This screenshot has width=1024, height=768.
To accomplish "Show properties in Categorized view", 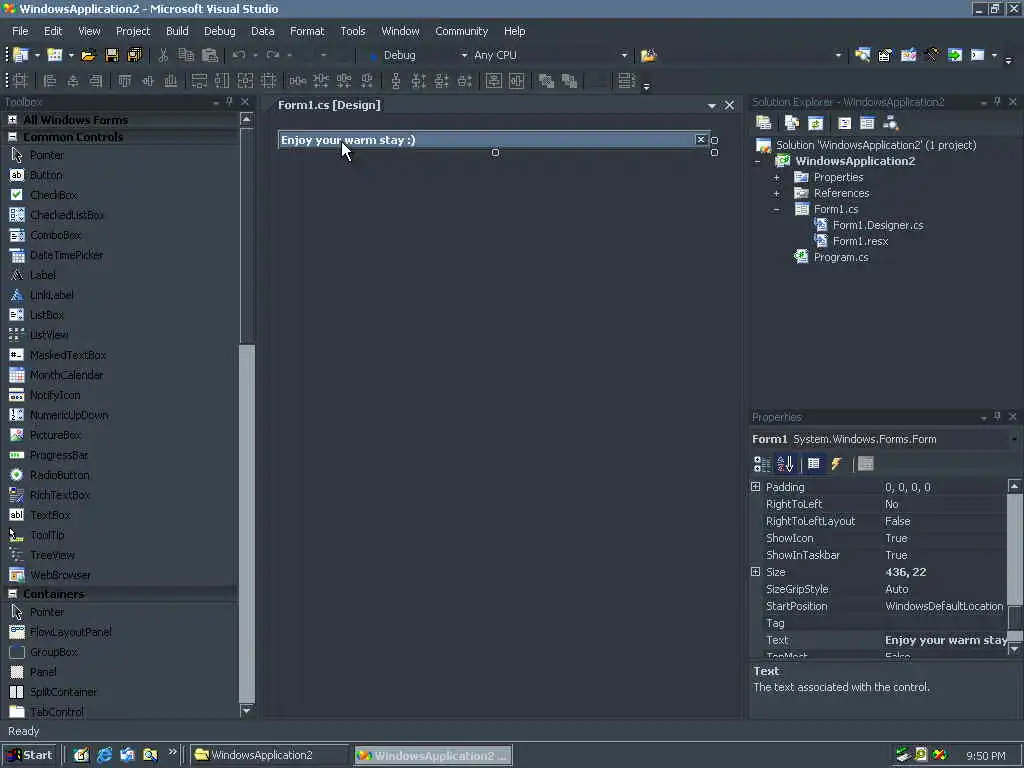I will (762, 464).
